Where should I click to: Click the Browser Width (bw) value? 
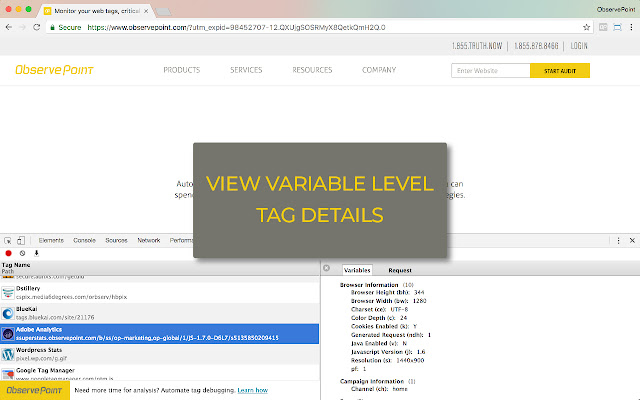pyautogui.click(x=419, y=301)
